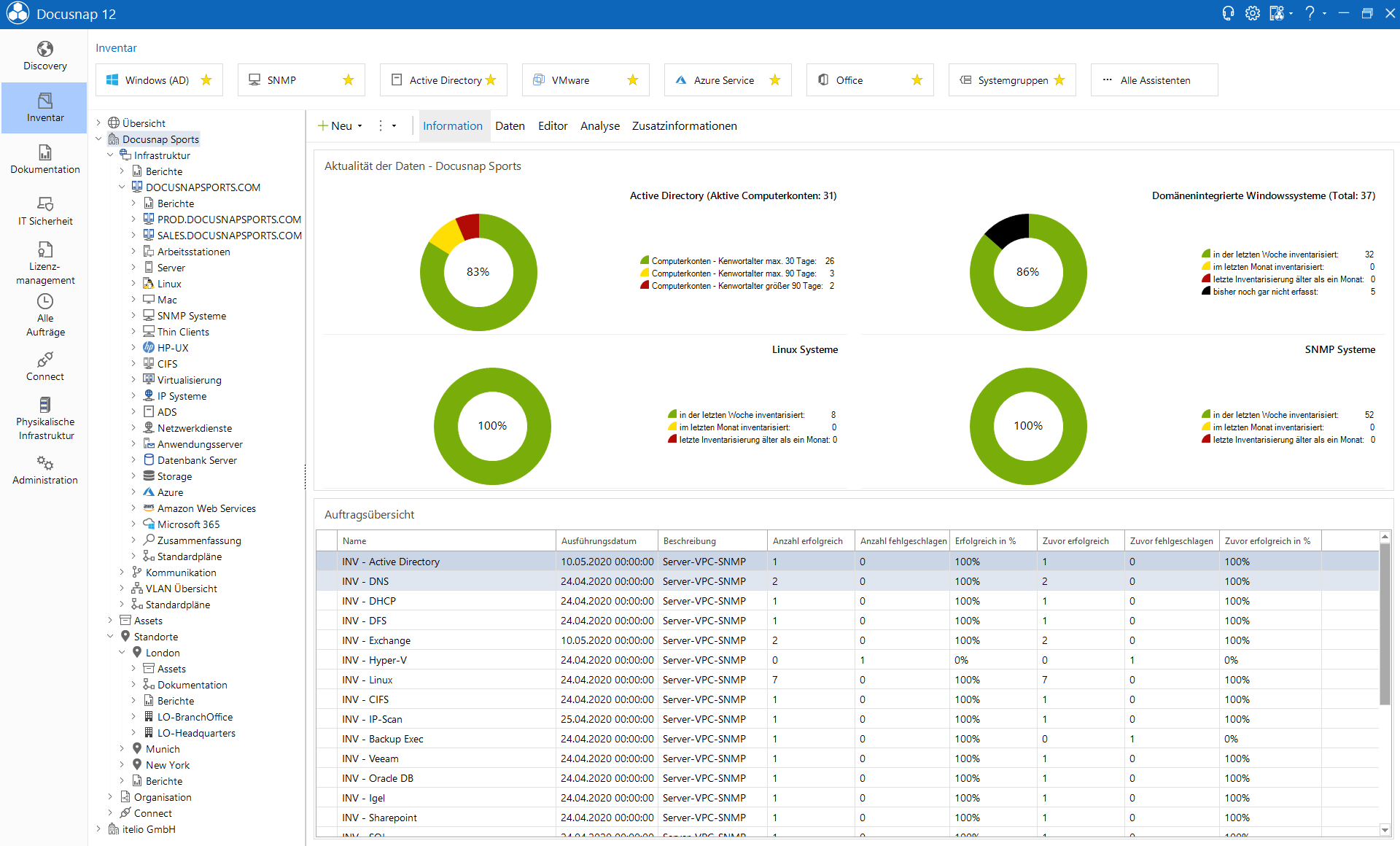Screen dimensions: 1400x846
Task: Select the Amazon Web Services tree icon
Action: coord(149,508)
